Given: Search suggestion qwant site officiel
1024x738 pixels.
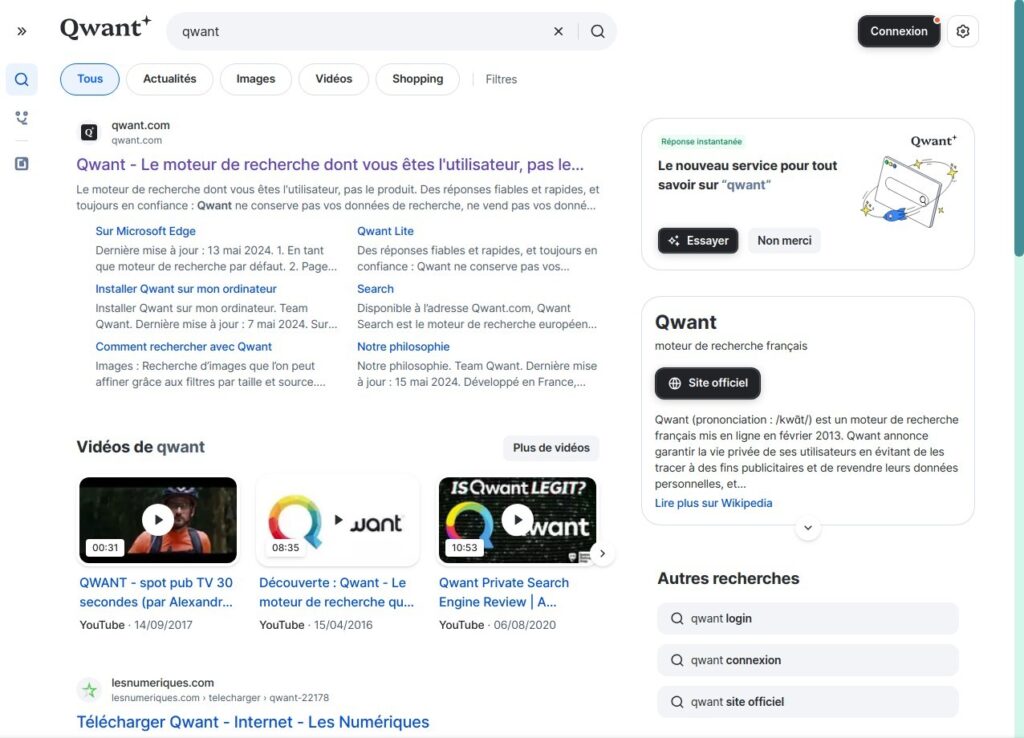Looking at the screenshot, I should [808, 702].
